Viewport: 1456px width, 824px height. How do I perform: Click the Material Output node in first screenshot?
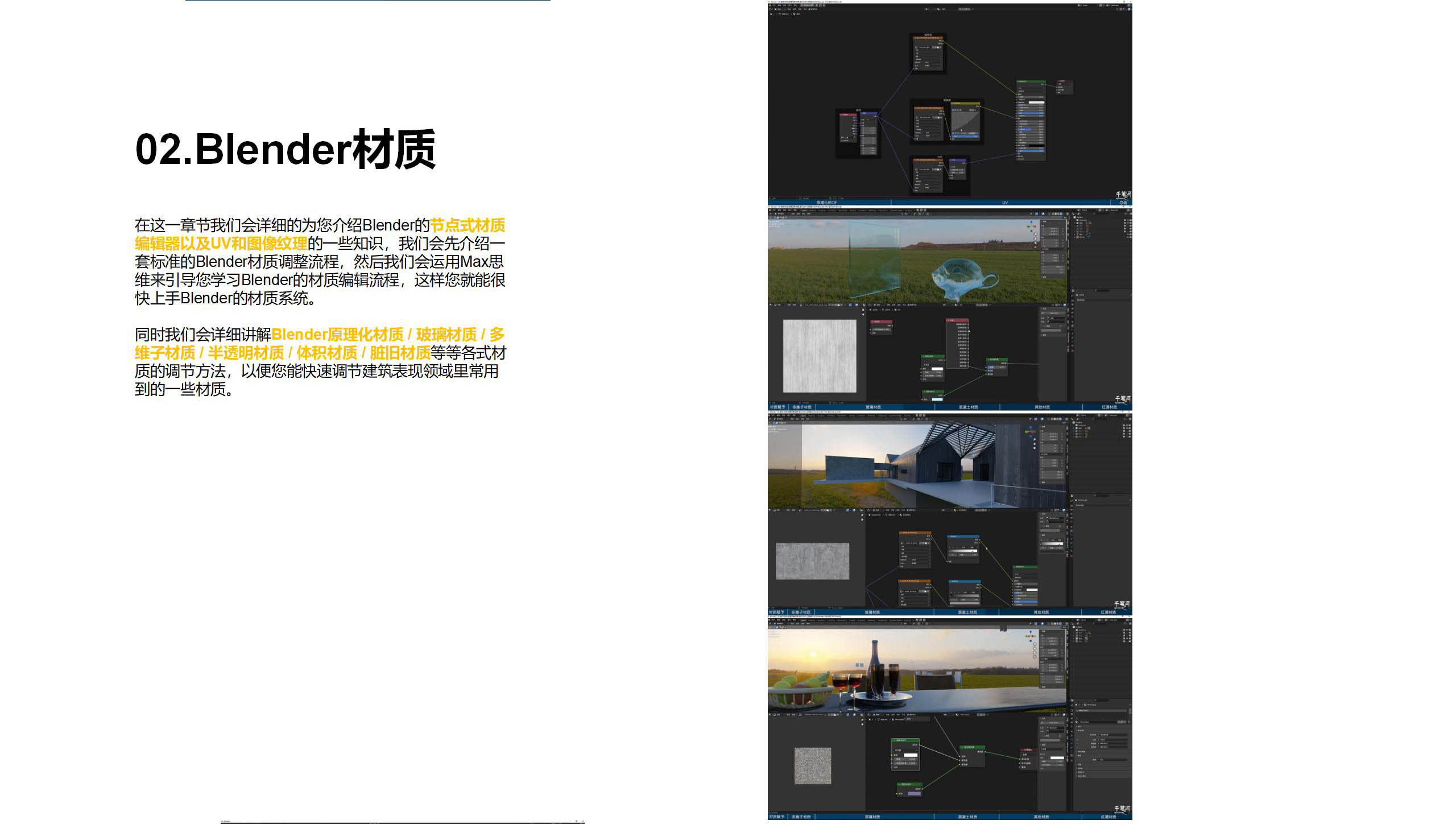click(1065, 87)
